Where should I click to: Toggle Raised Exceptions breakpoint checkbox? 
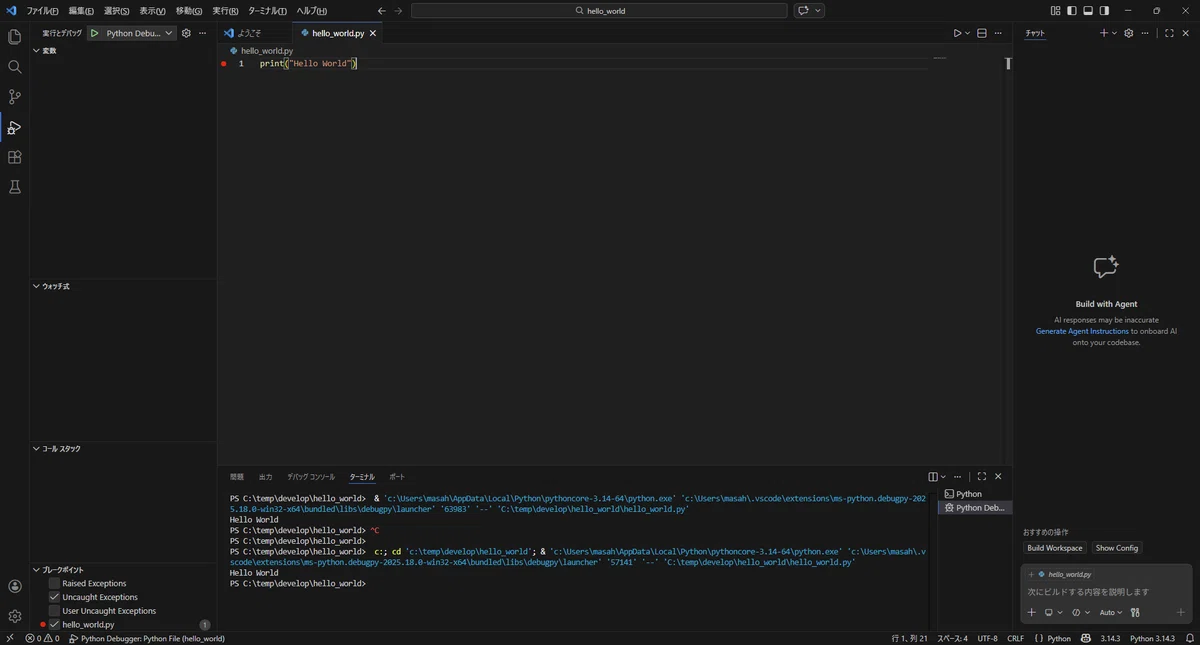(55, 583)
